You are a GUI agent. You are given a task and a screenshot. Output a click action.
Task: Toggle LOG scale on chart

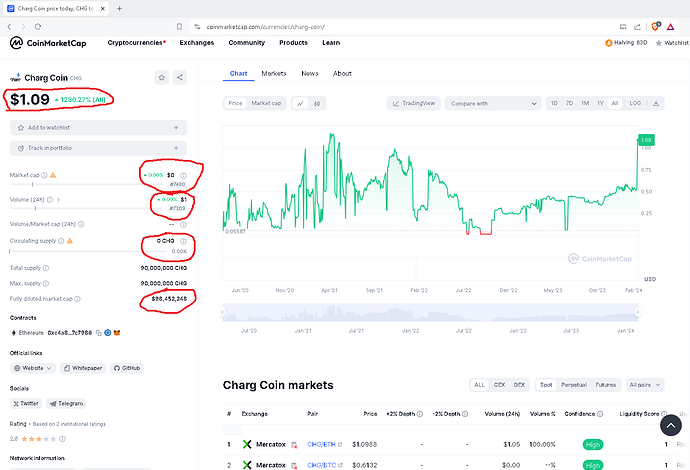coord(635,103)
